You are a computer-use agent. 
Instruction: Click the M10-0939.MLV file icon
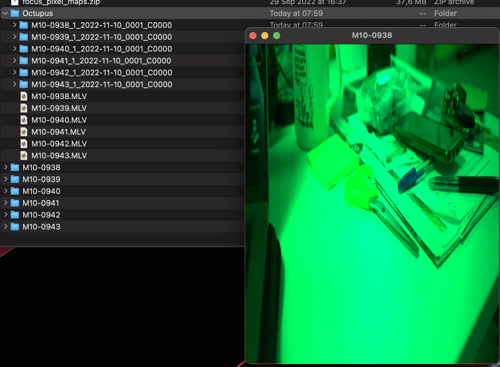pos(24,108)
